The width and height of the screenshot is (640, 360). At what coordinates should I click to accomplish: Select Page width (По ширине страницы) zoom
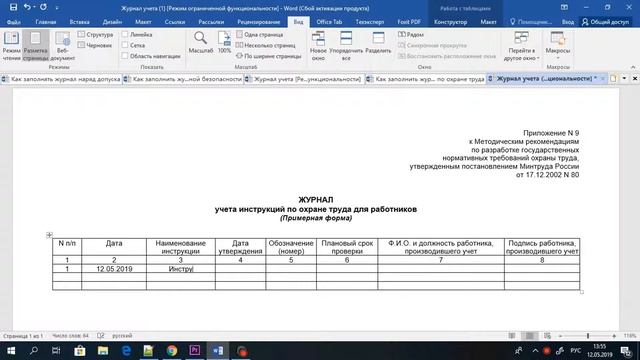click(269, 56)
